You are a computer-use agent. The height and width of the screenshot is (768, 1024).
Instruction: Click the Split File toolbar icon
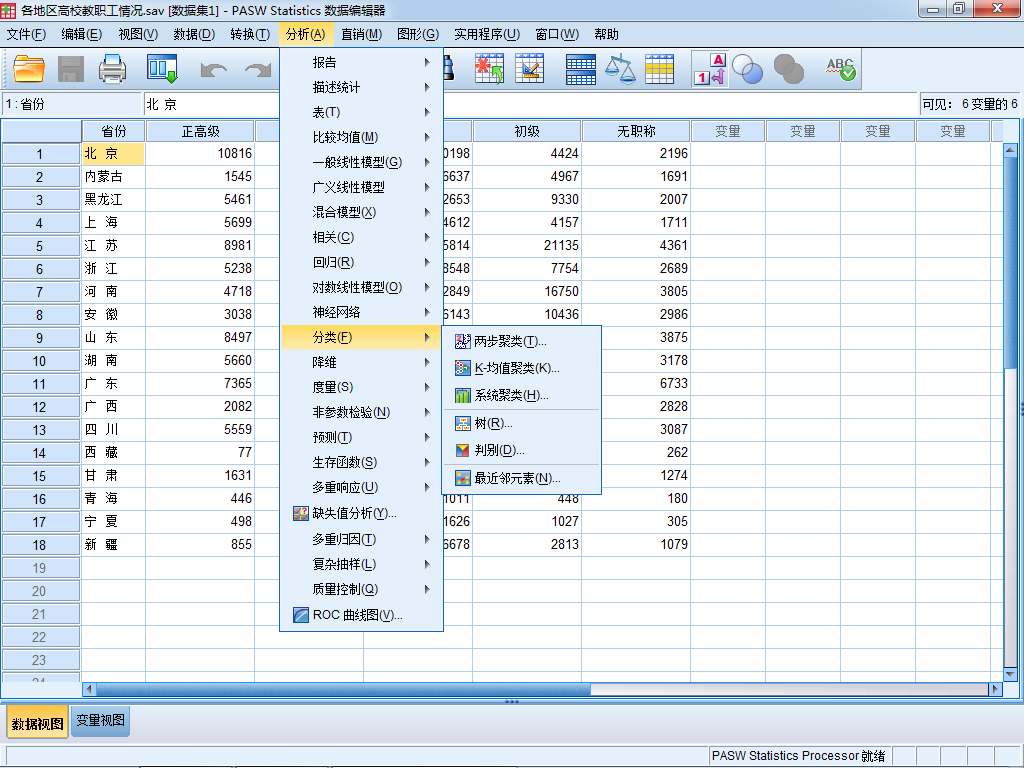point(581,69)
